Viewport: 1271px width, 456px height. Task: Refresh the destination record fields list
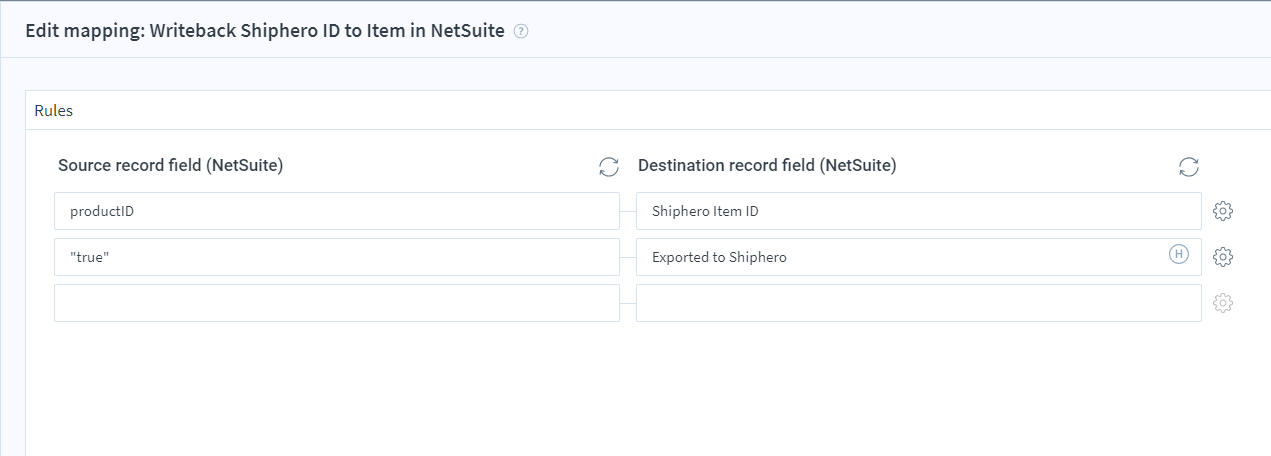point(1188,167)
